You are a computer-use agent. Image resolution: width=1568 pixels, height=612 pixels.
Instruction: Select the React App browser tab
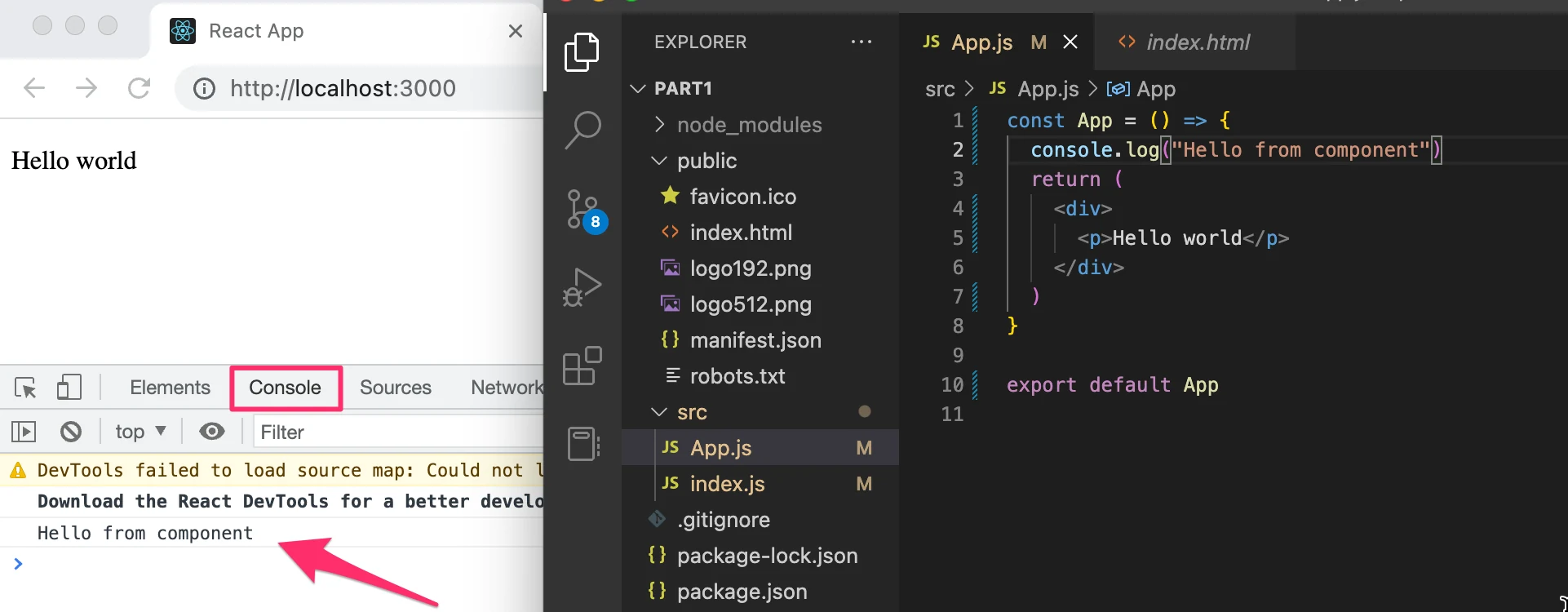[346, 31]
